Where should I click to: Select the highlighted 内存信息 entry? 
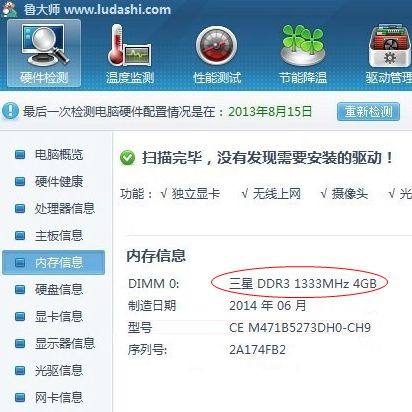[x=53, y=262]
